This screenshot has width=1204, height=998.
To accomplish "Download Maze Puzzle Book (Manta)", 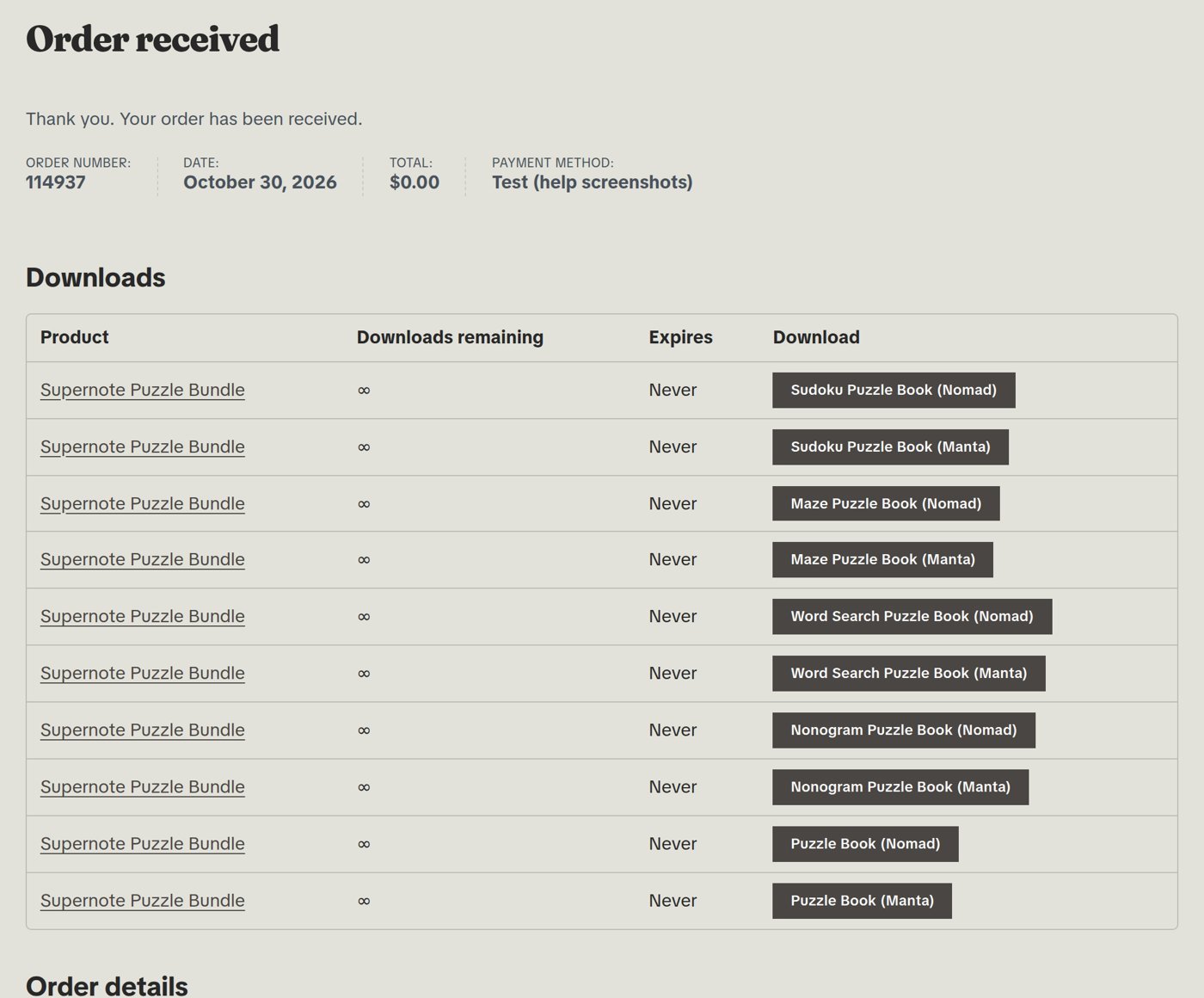I will 882,559.
